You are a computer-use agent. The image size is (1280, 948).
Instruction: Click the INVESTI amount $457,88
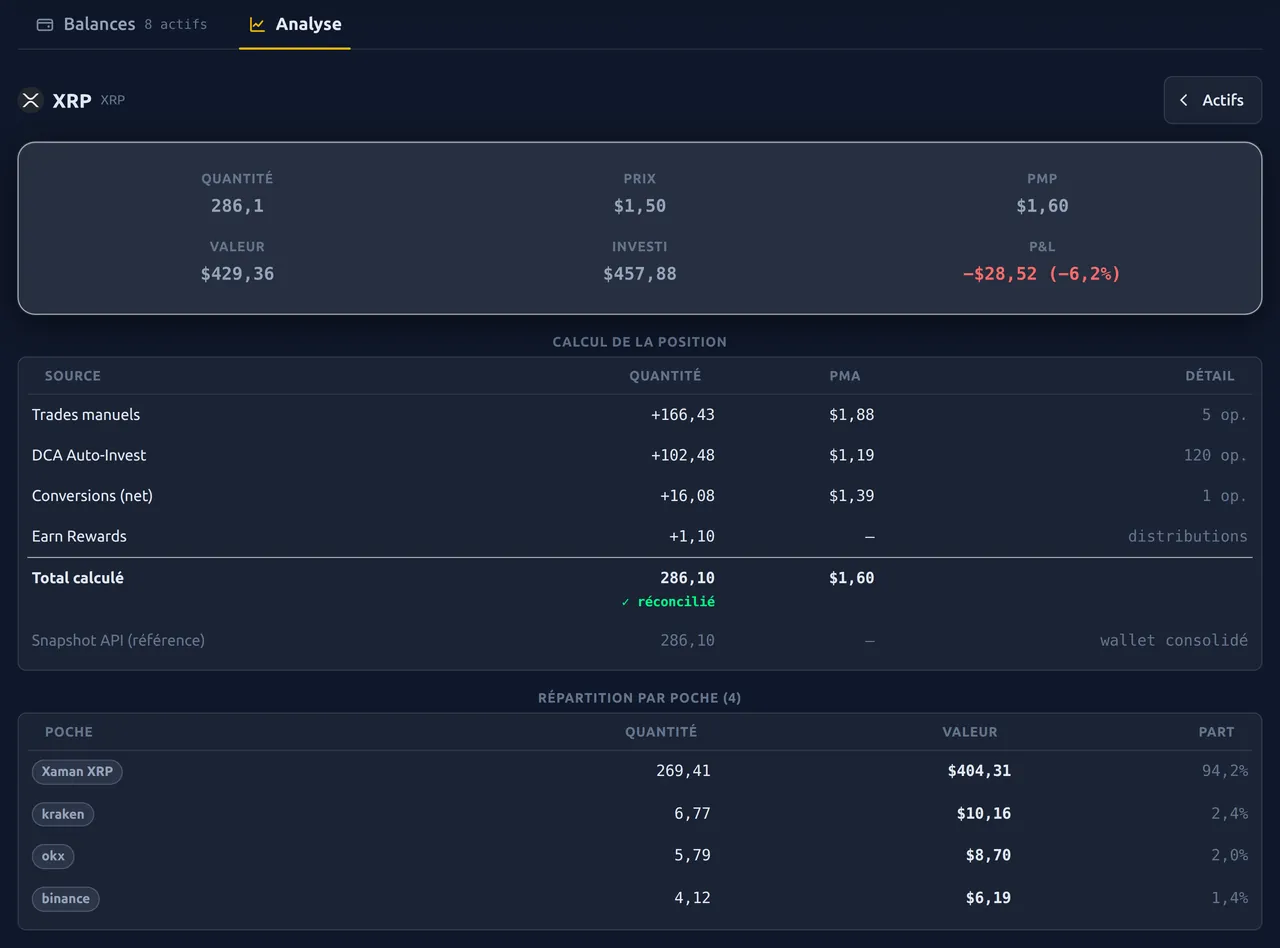(x=640, y=274)
